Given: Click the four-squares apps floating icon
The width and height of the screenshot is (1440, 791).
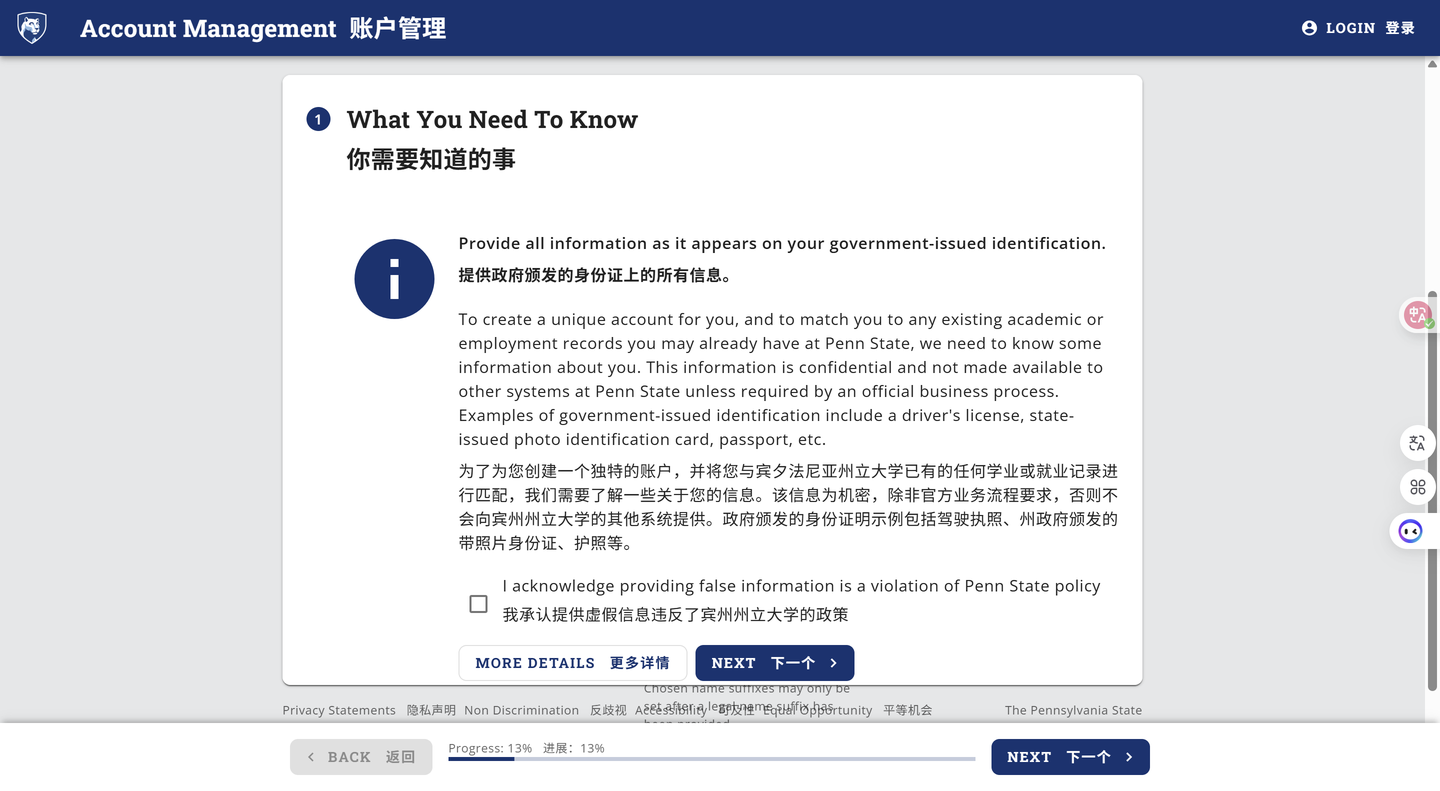Looking at the screenshot, I should pos(1417,487).
